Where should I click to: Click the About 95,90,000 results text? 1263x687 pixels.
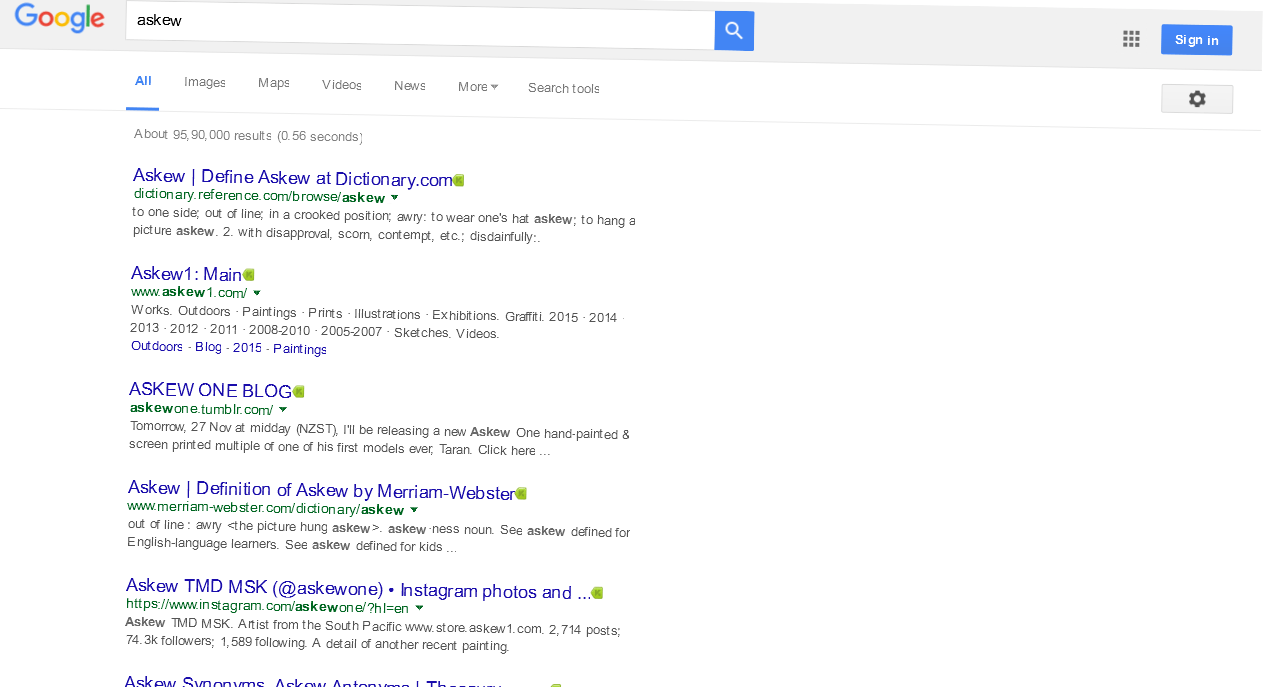pos(248,136)
